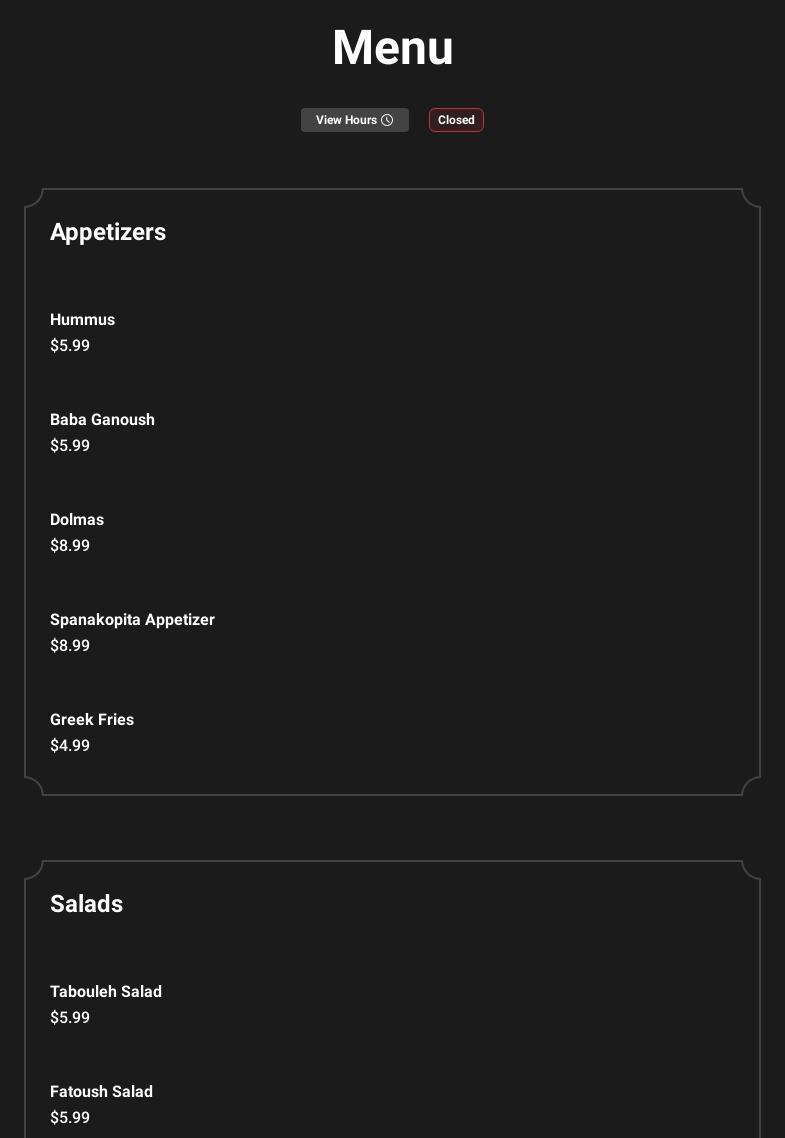Click the price under Spanakopita Appetizer
Screen dimensions: 785x1138
coord(70,646)
